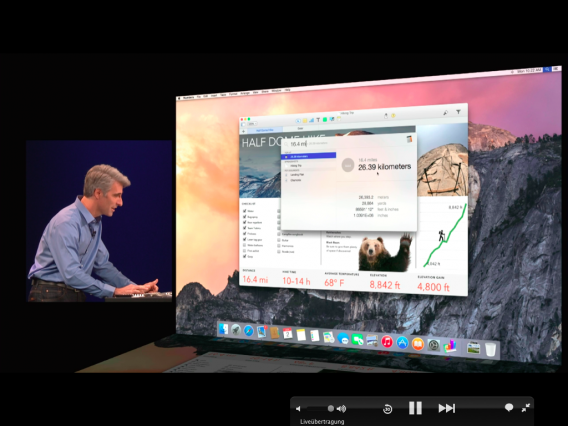Click the volume slider knob

(x=330, y=409)
